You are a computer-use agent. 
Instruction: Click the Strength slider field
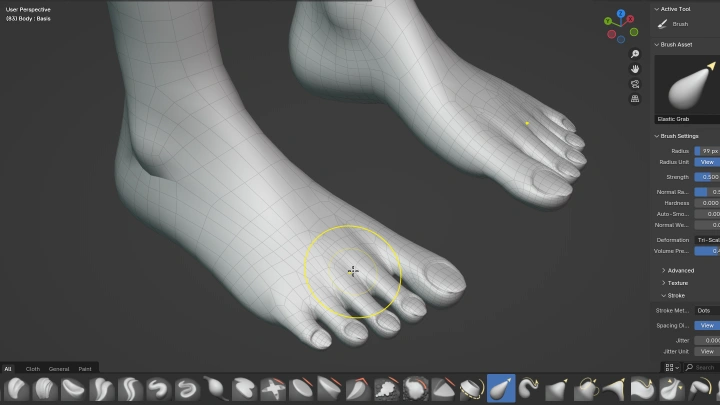706,177
